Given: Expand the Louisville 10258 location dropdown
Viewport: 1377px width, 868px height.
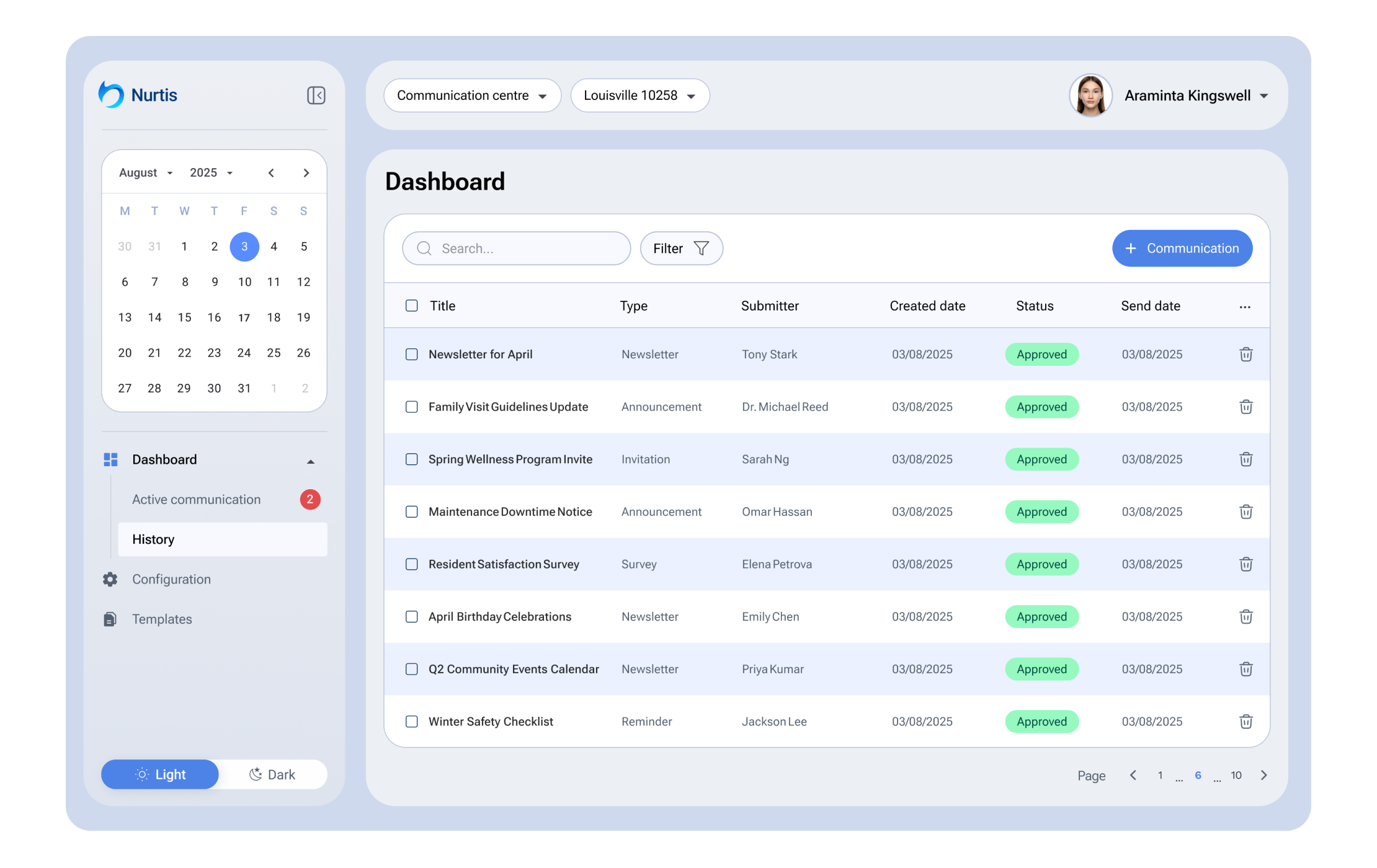Looking at the screenshot, I should 639,95.
